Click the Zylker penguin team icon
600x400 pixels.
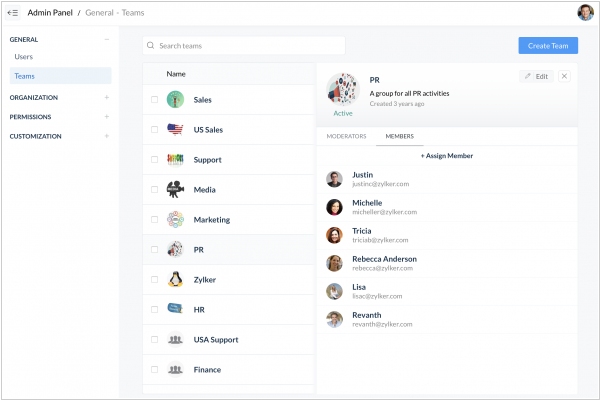point(175,280)
